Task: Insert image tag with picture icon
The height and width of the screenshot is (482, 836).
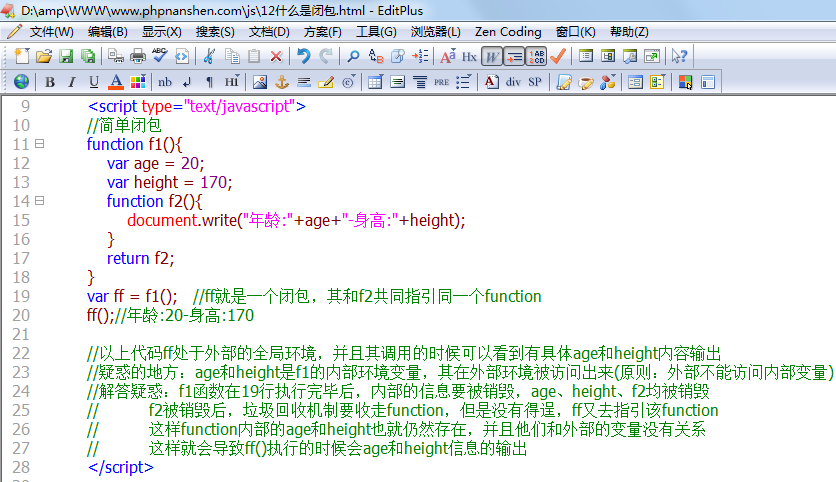Action: tap(260, 82)
